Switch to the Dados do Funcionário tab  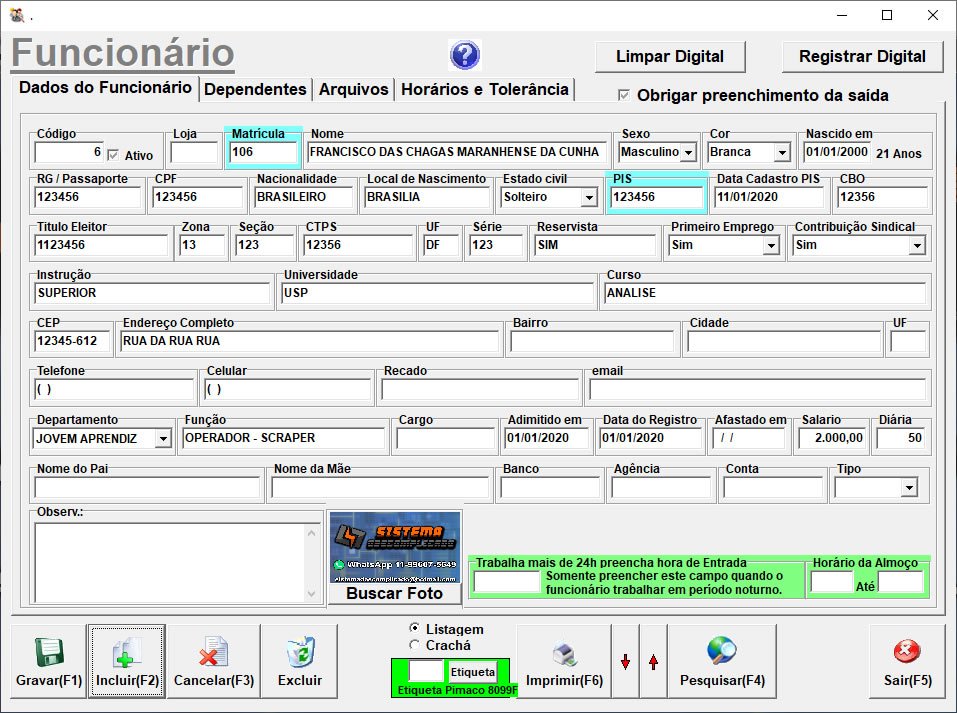pos(106,87)
